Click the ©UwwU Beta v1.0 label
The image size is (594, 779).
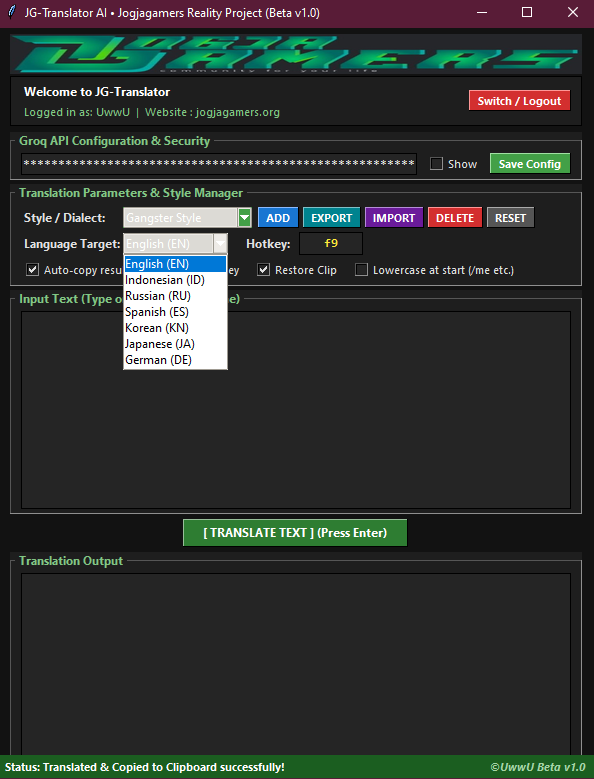(x=538, y=767)
